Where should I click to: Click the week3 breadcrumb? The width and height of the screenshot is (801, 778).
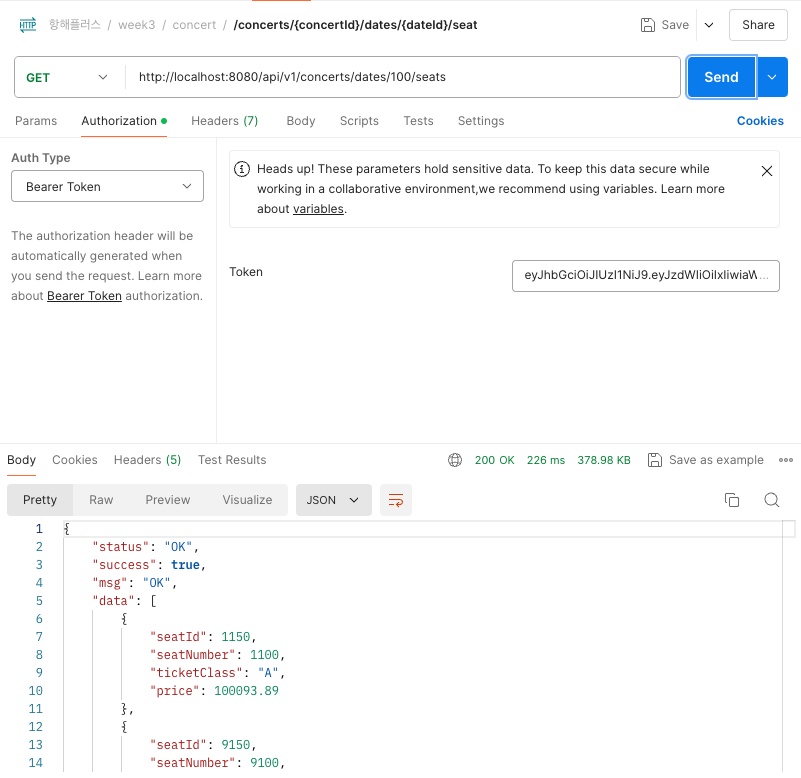[136, 25]
